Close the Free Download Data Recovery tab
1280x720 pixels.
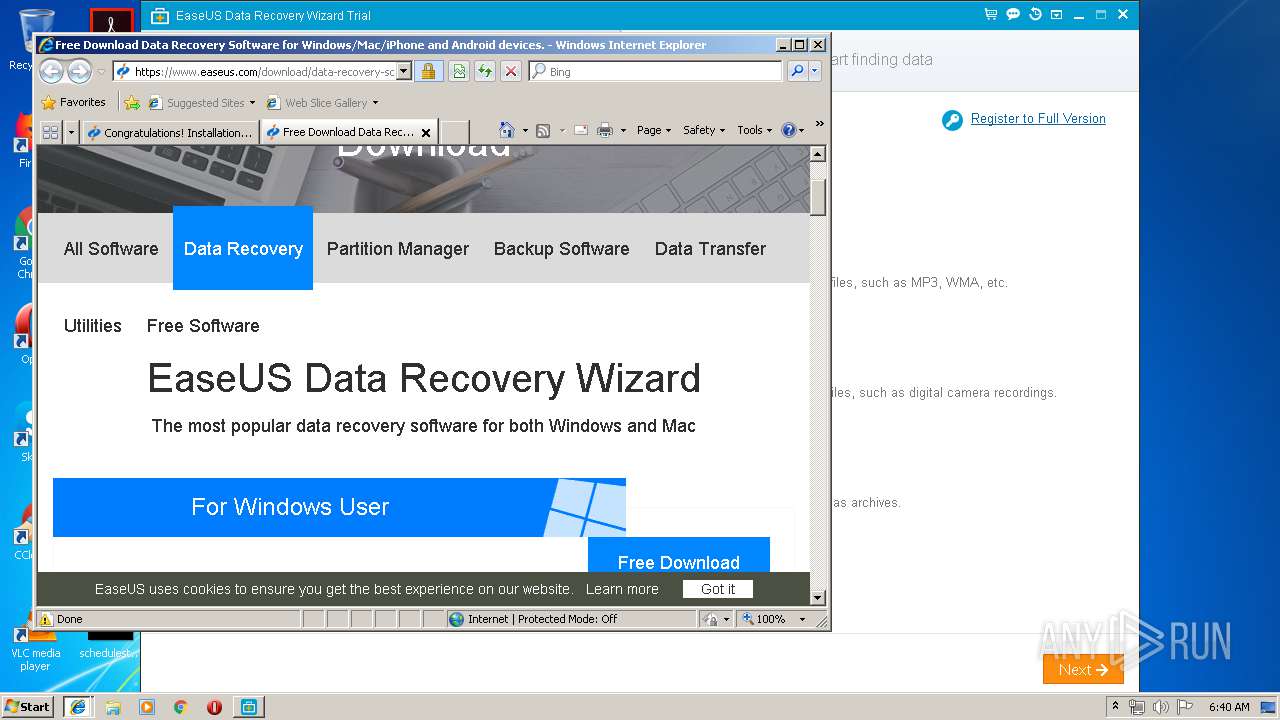point(426,132)
